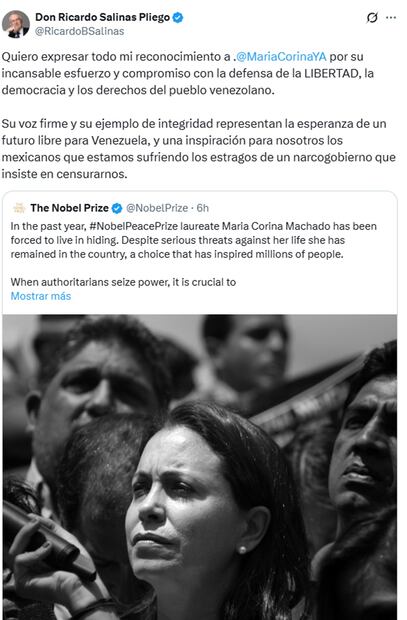407x620 pixels.
Task: Open the 6h timestamp of quoted tweet
Action: coord(203,208)
